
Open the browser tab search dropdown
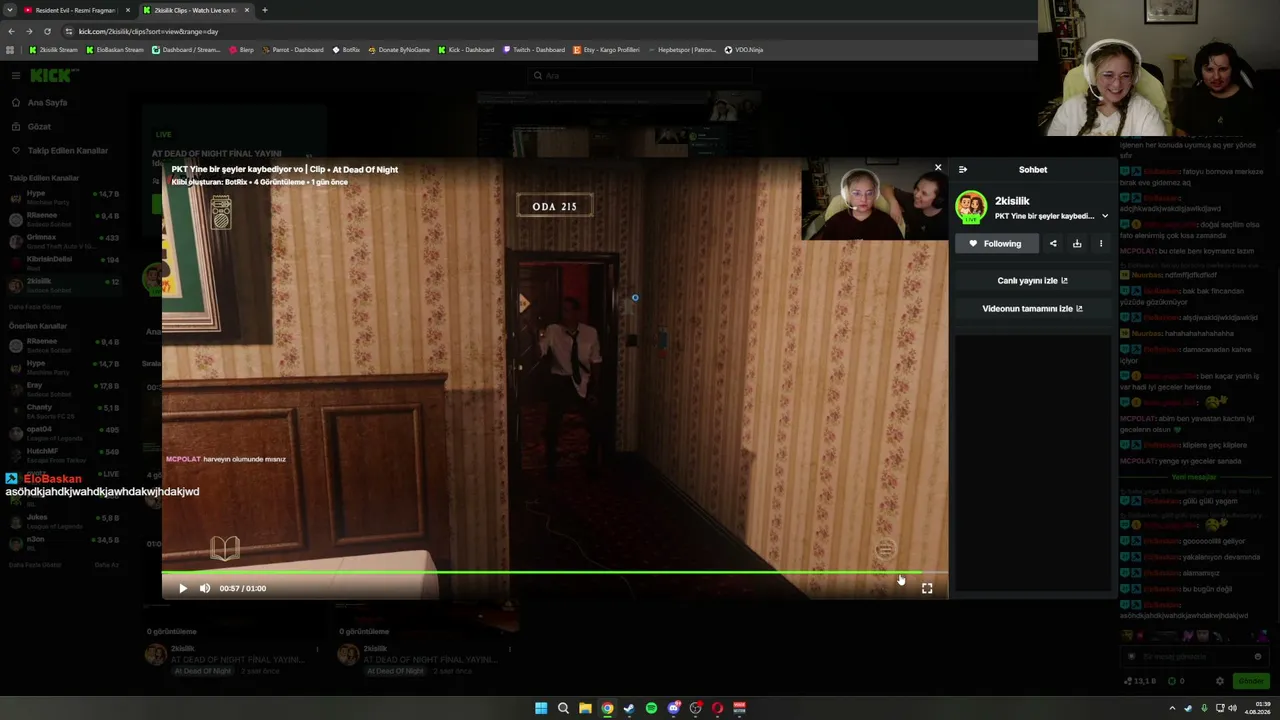pyautogui.click(x=9, y=10)
